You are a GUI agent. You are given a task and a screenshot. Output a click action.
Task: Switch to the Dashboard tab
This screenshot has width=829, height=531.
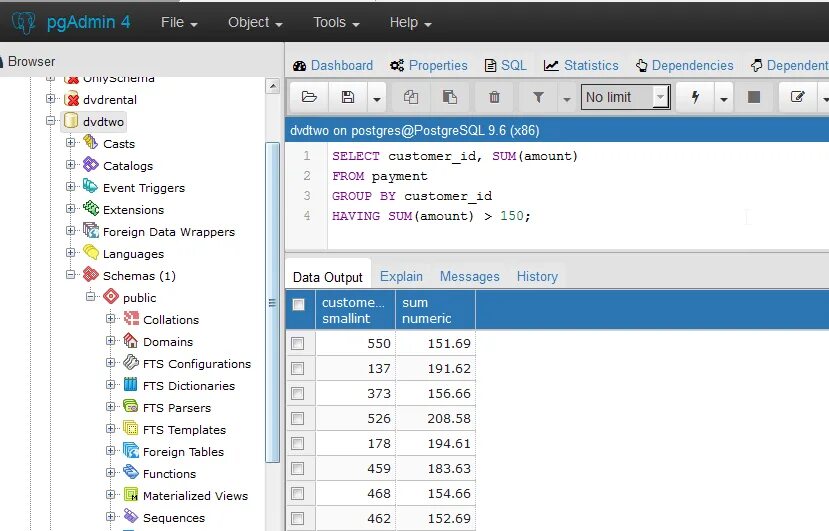[x=333, y=66]
